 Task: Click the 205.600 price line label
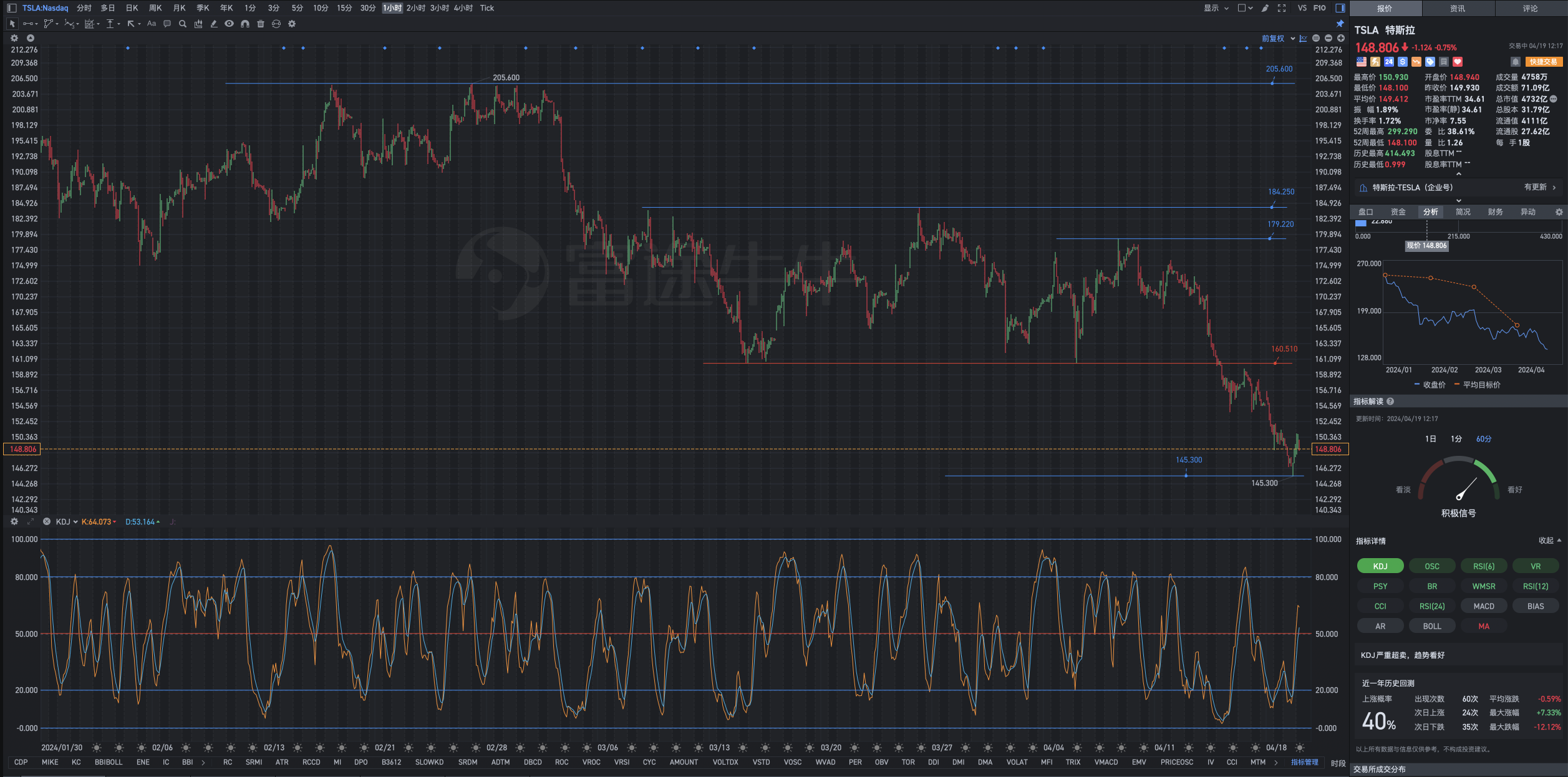[1279, 69]
